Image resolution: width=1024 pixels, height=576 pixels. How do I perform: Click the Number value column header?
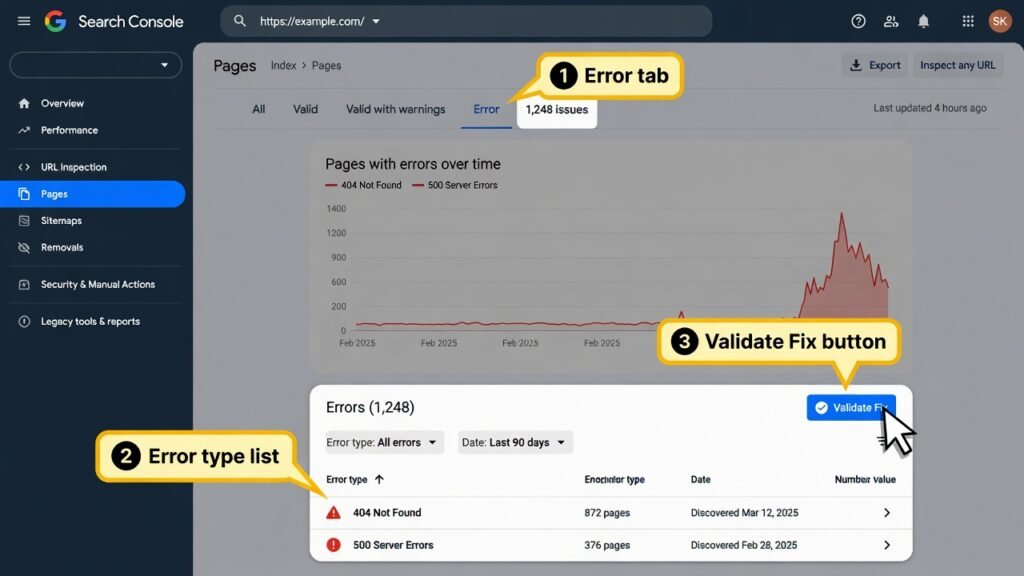tap(865, 479)
